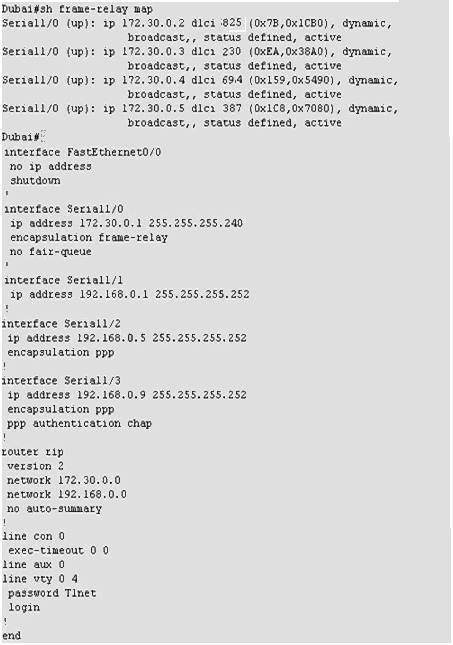Click 'encapsulation ppp' under Serial1/2

pyautogui.click(x=60, y=353)
